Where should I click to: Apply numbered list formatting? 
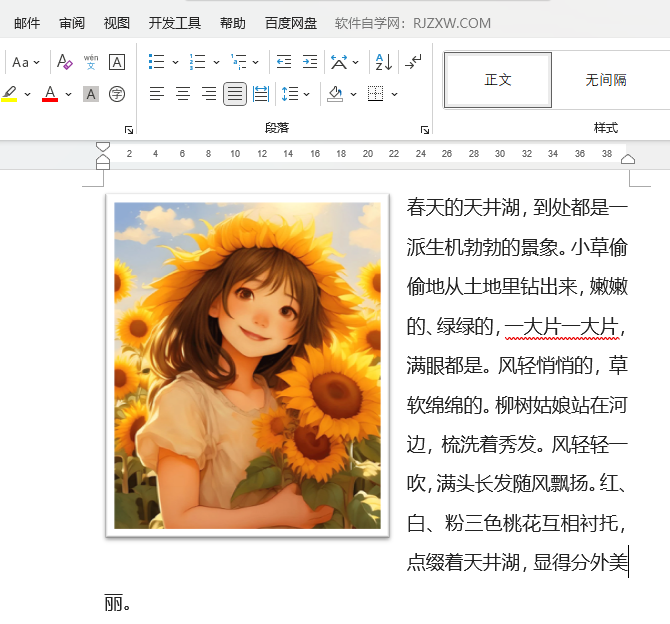click(197, 62)
